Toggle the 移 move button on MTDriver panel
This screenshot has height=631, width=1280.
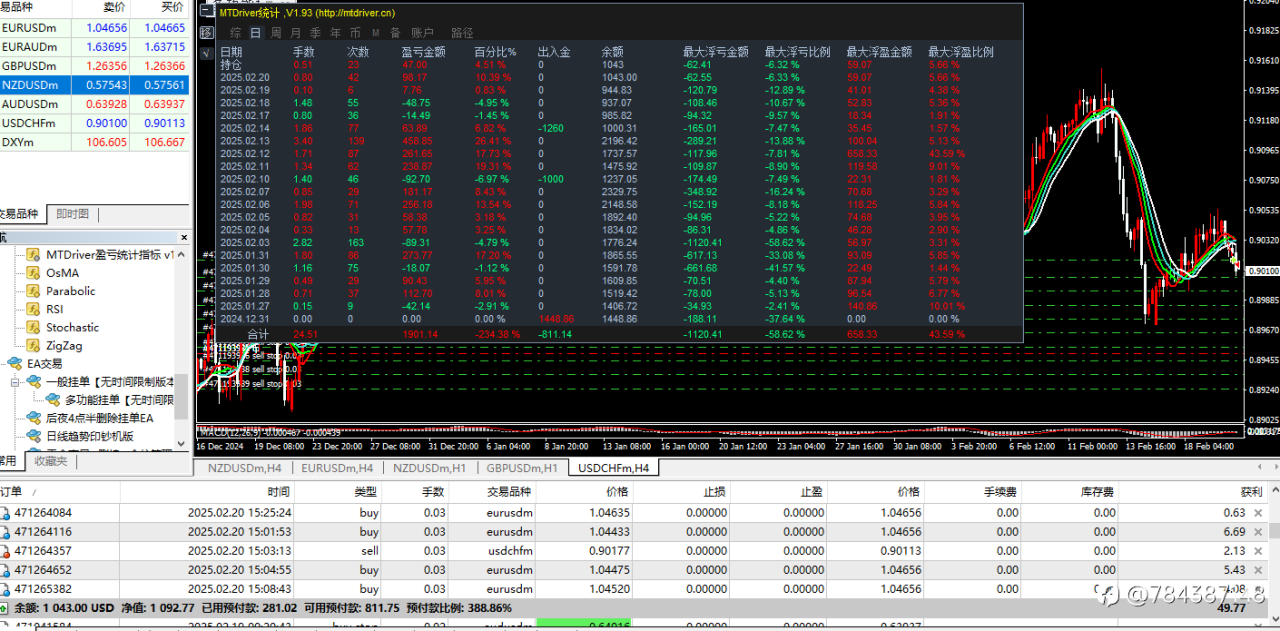pyautogui.click(x=207, y=33)
